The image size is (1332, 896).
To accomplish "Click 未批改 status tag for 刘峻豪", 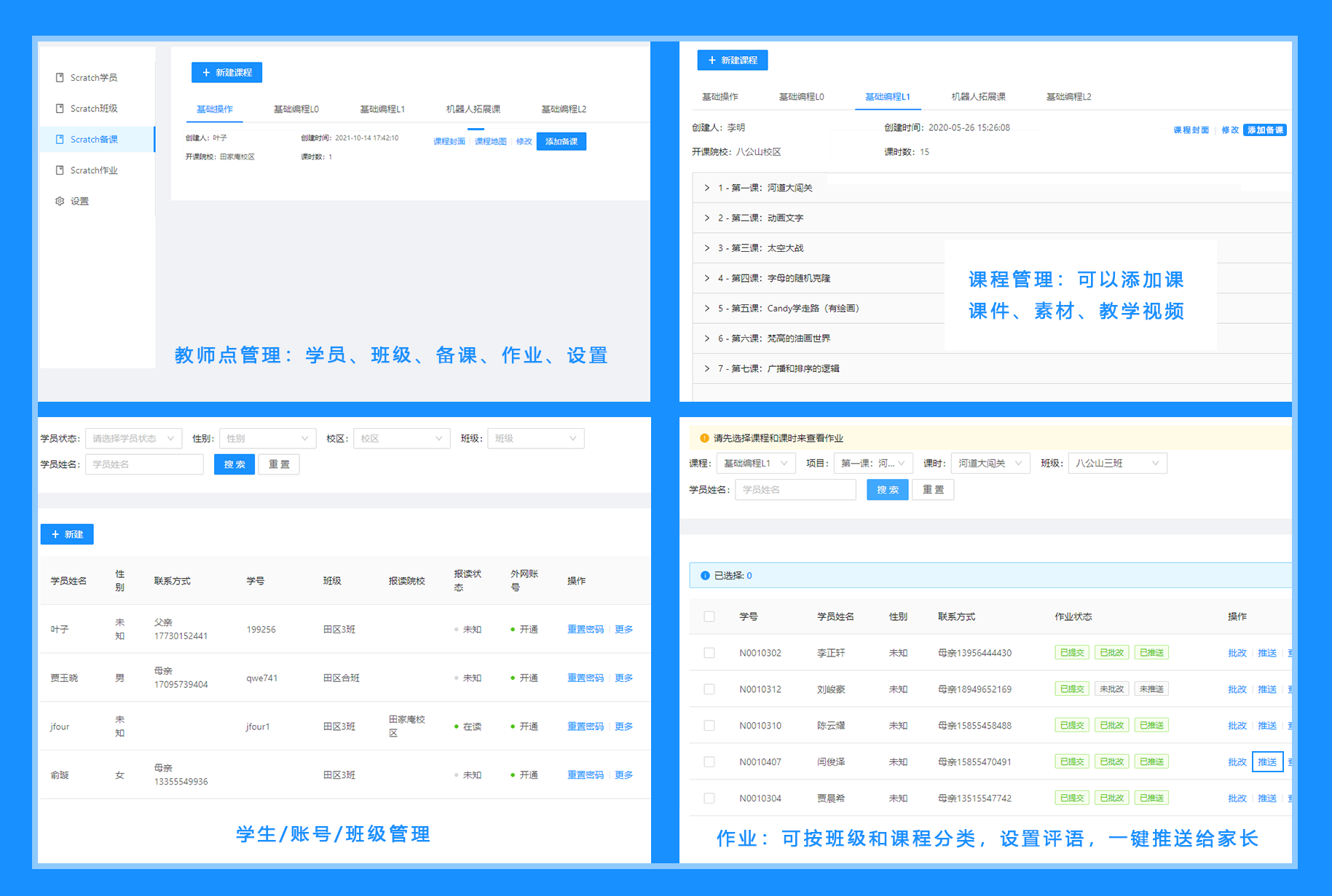I will (1111, 689).
